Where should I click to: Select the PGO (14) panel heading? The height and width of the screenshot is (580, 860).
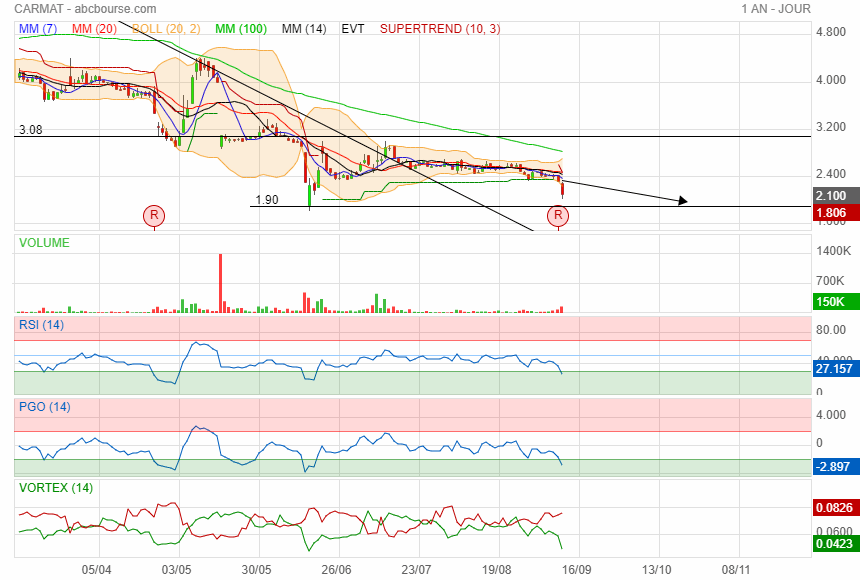pyautogui.click(x=43, y=406)
